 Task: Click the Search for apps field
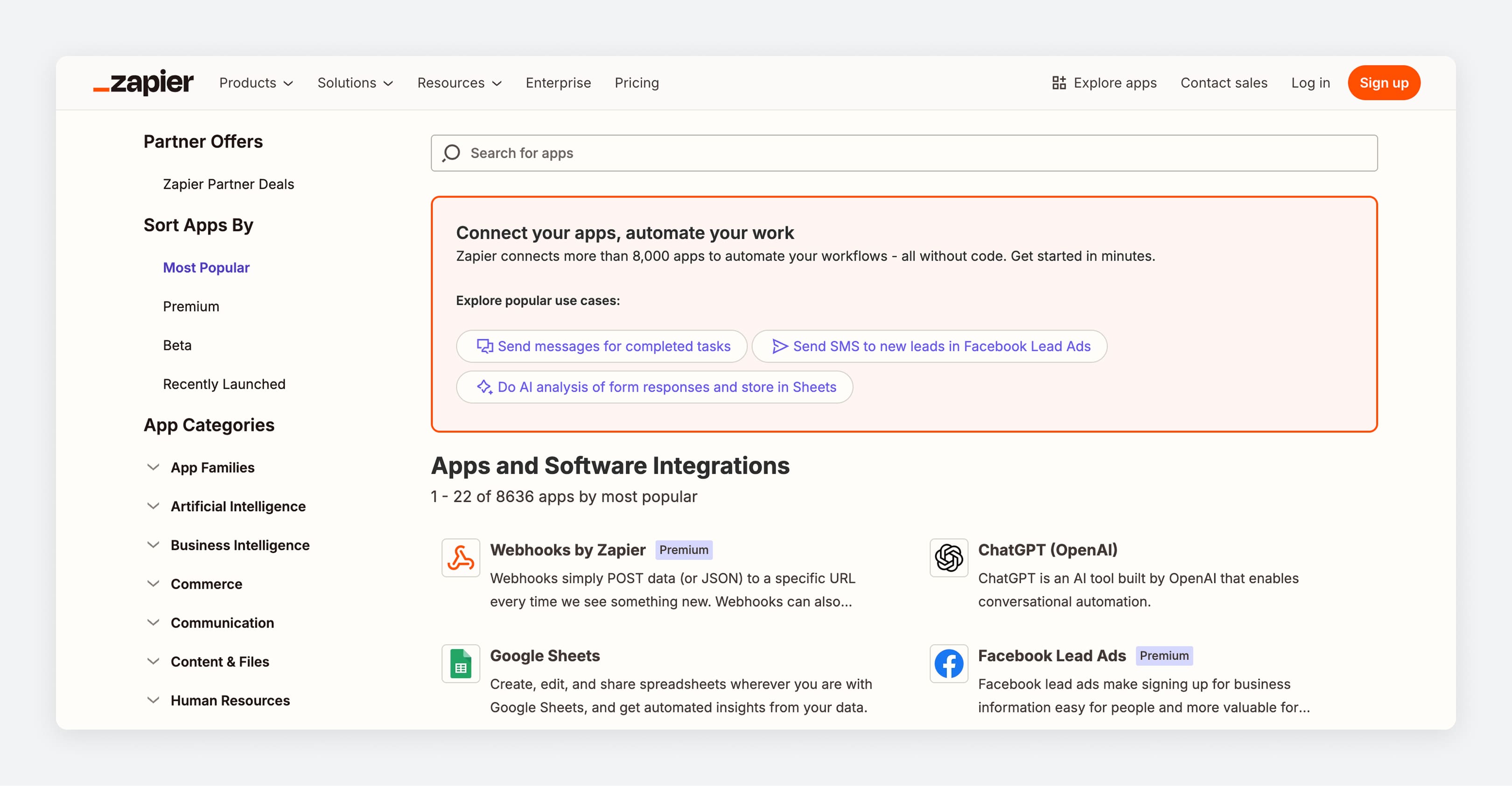(904, 153)
